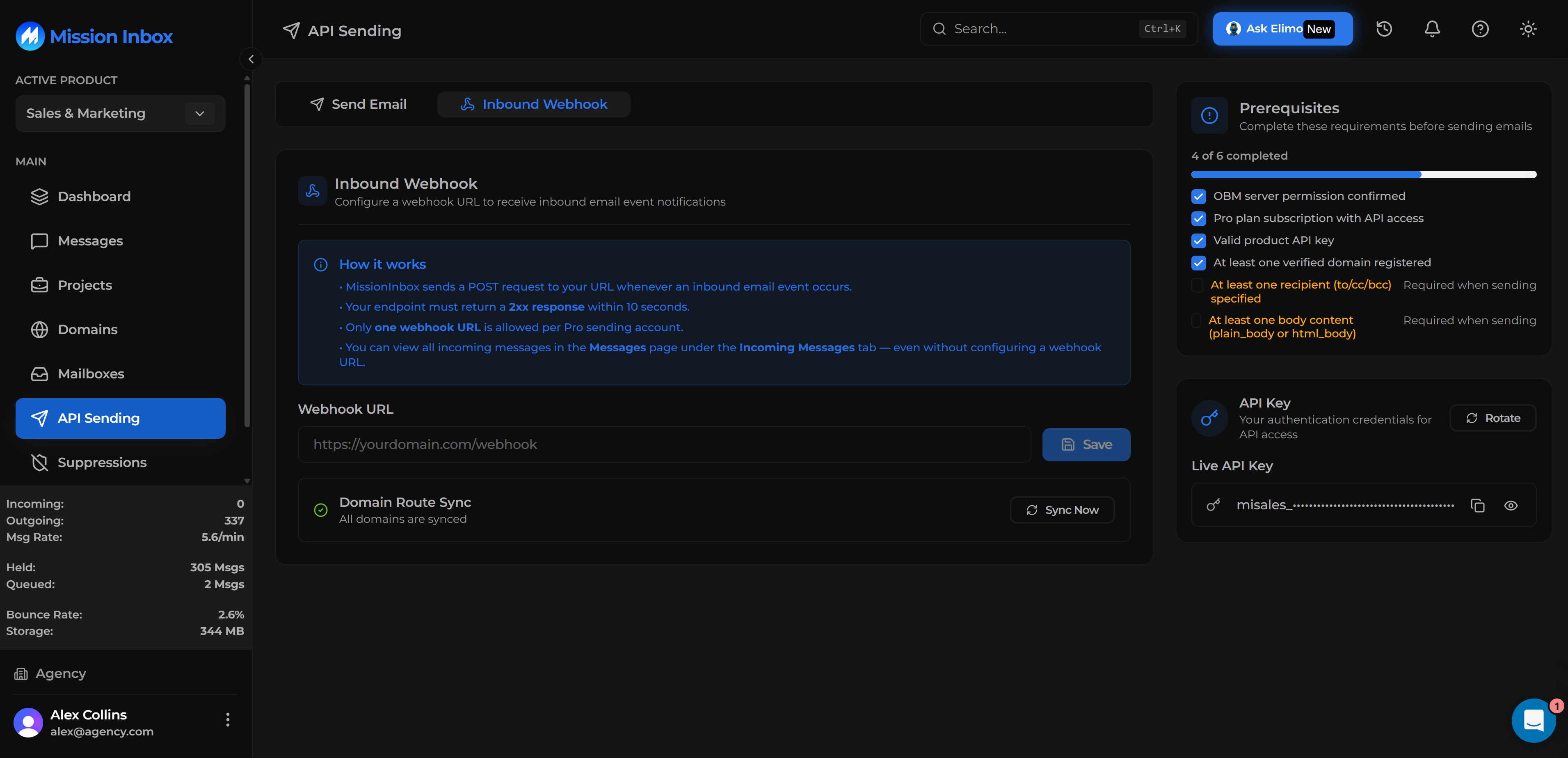1568x758 pixels.
Task: Reveal the Live API key with eye icon
Action: pyautogui.click(x=1511, y=505)
